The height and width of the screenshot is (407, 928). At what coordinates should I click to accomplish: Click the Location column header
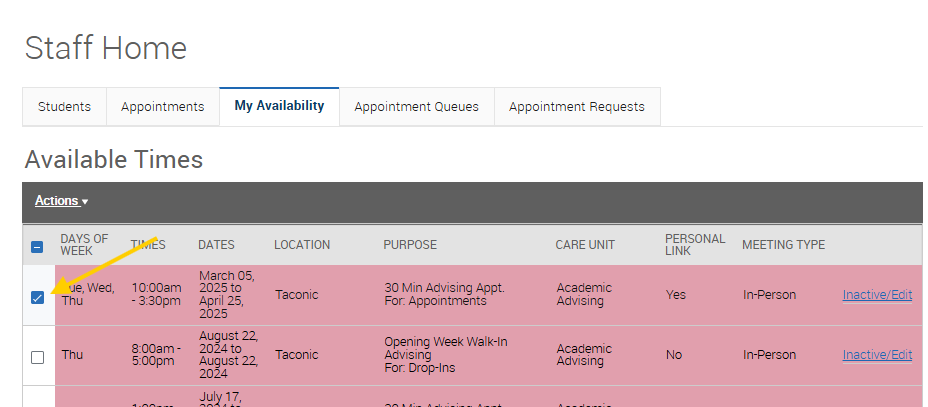click(302, 245)
